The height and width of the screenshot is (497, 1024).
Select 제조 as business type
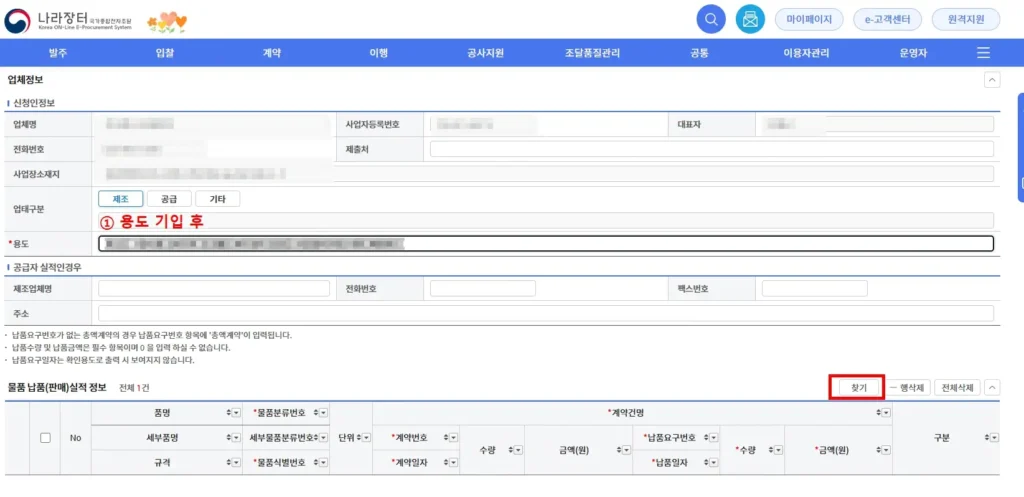point(120,199)
